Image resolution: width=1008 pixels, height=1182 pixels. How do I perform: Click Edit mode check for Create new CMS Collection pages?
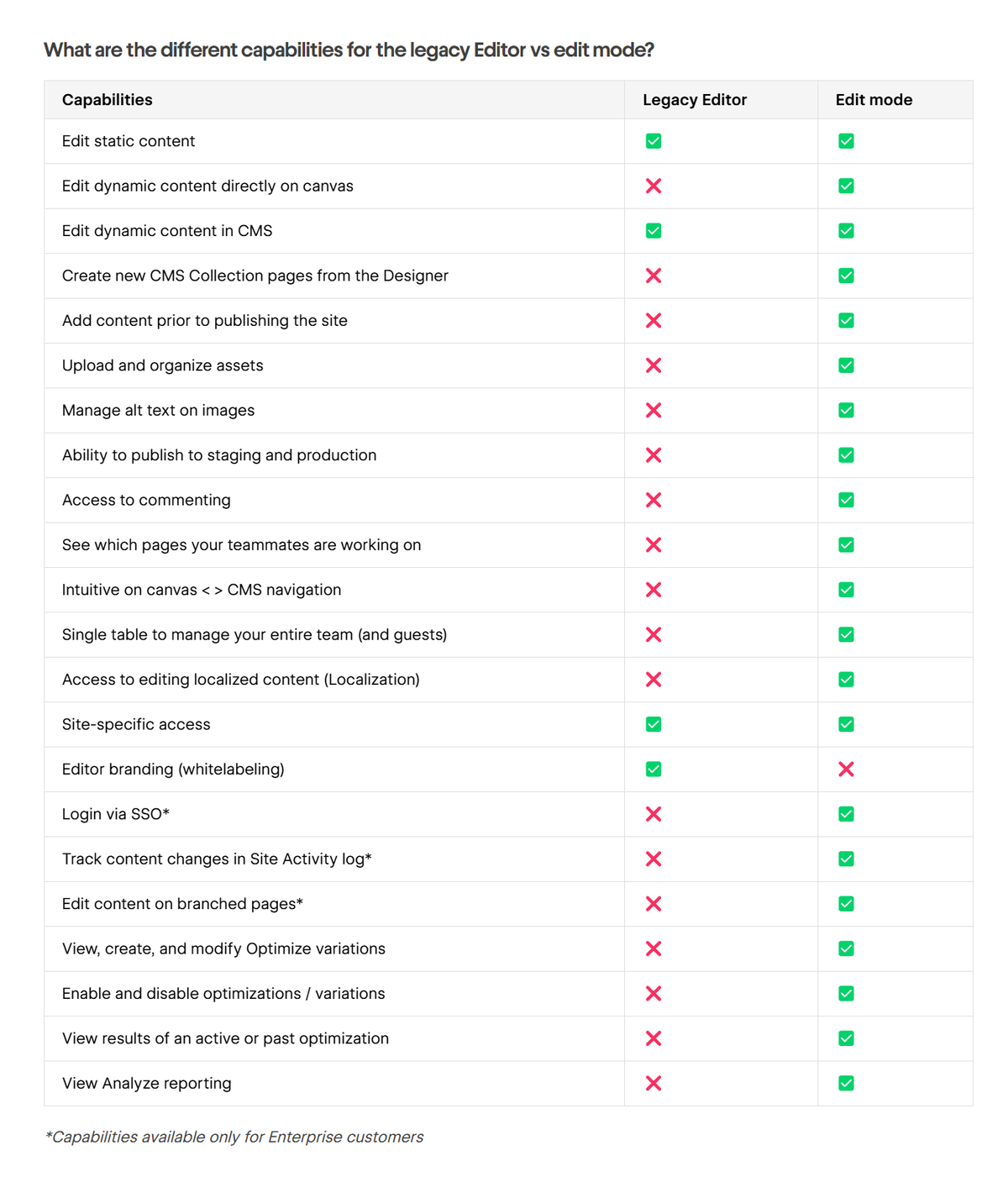coord(846,276)
